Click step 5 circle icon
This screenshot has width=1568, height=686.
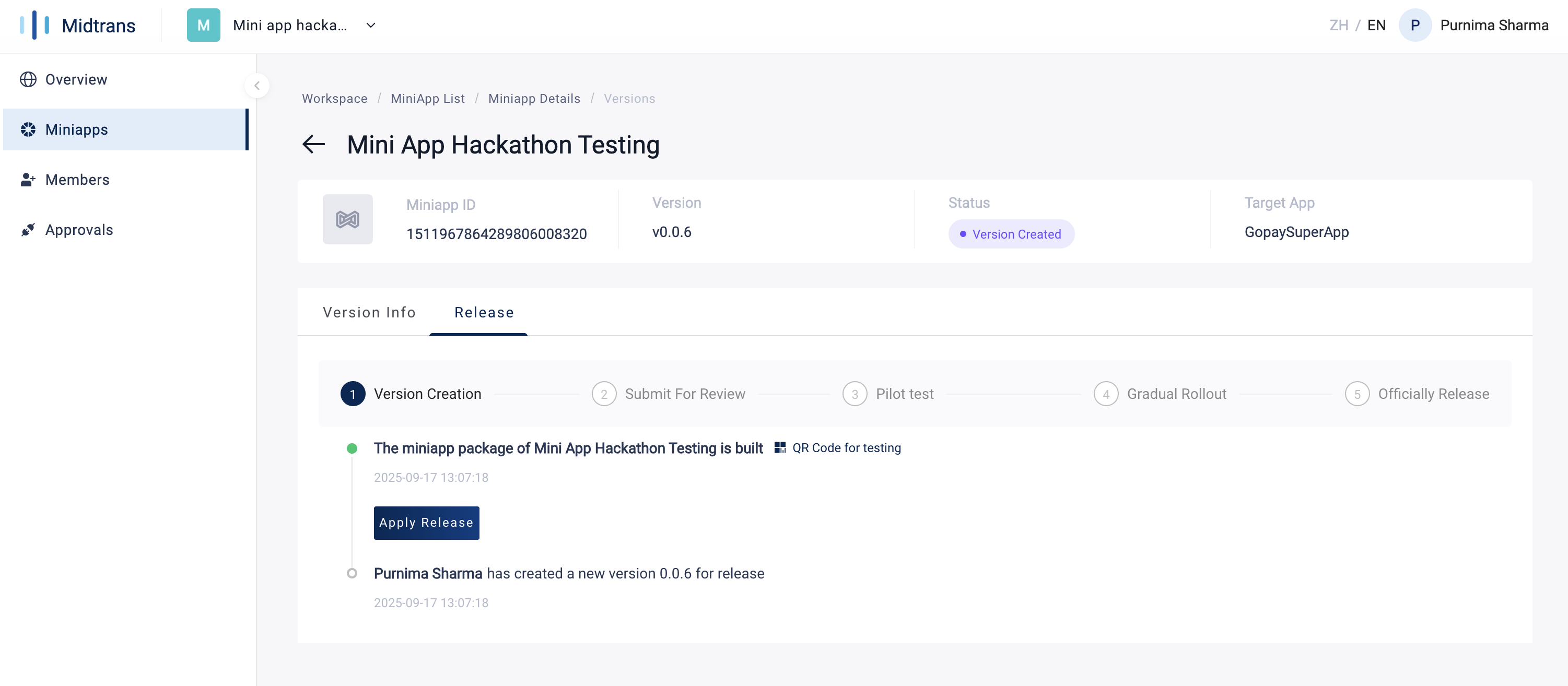1358,394
